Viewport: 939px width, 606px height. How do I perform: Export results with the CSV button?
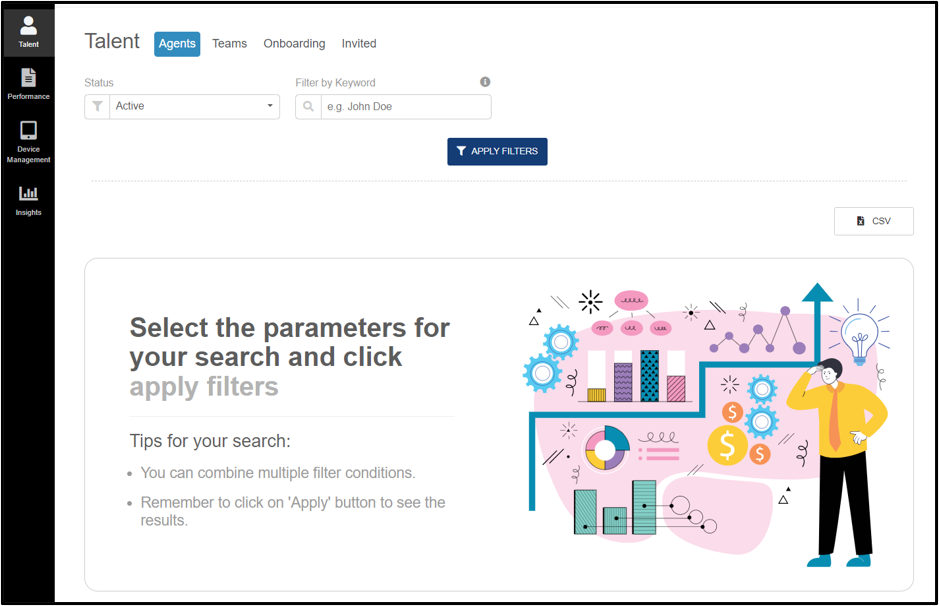point(874,221)
